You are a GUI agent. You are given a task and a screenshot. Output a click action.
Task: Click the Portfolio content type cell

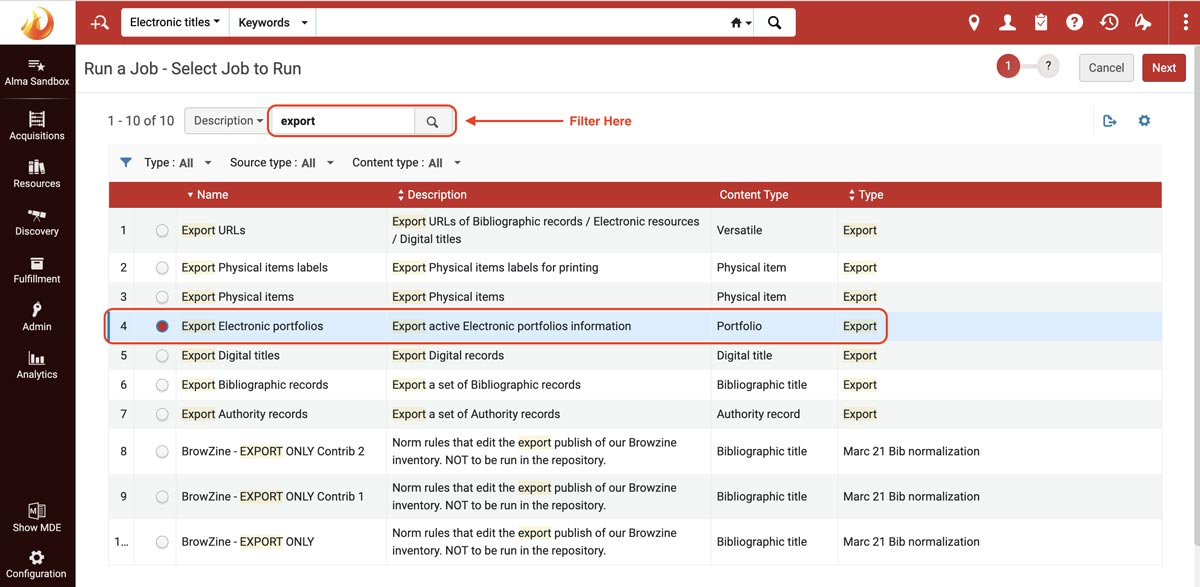tap(739, 326)
